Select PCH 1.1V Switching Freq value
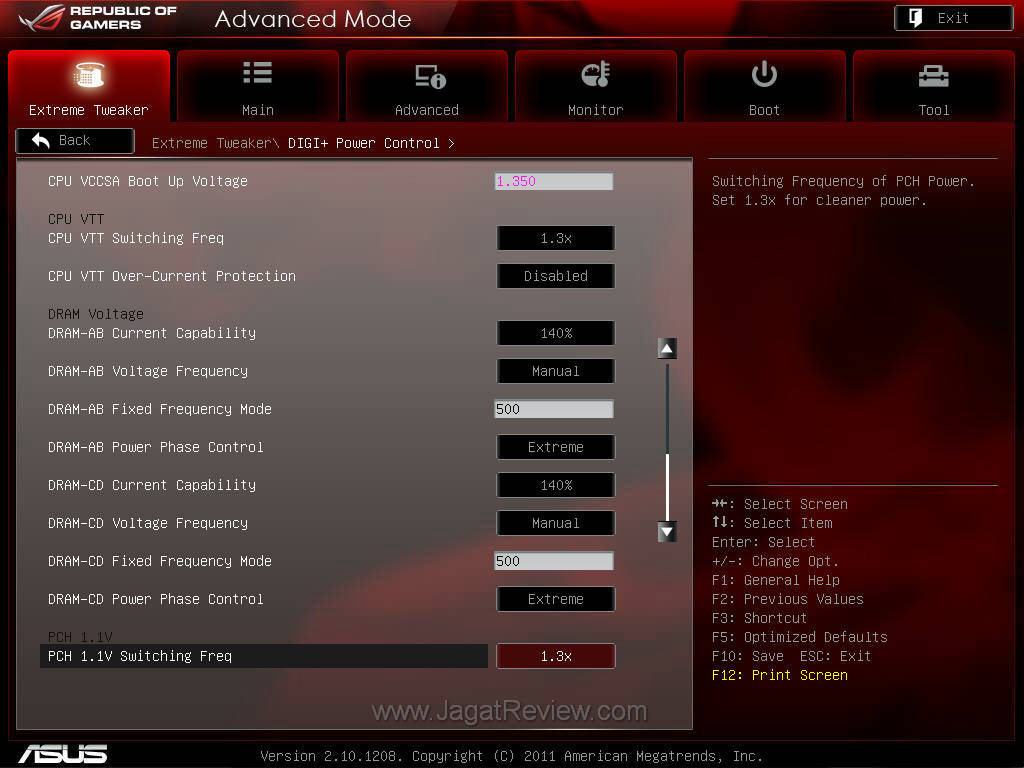1024x768 pixels. tap(555, 656)
